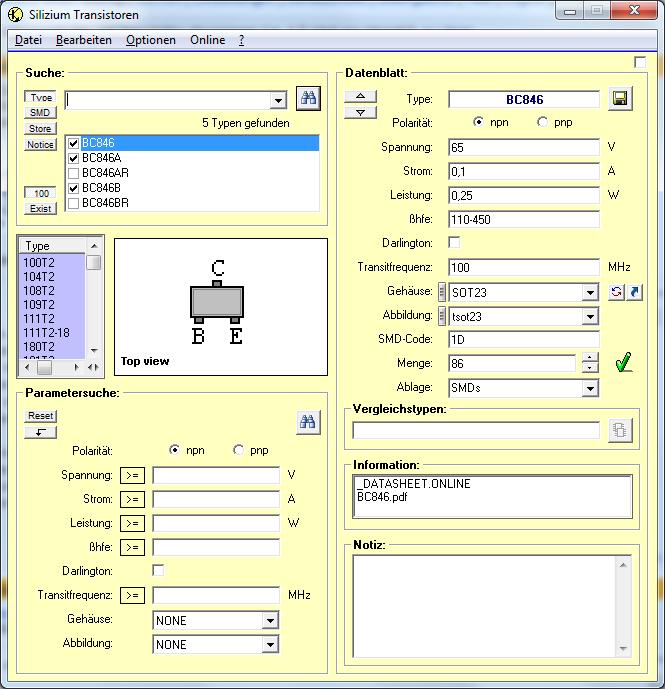Click the copy icon in Vergleichstypen
Viewport: 665px width, 689px height.
[620, 430]
